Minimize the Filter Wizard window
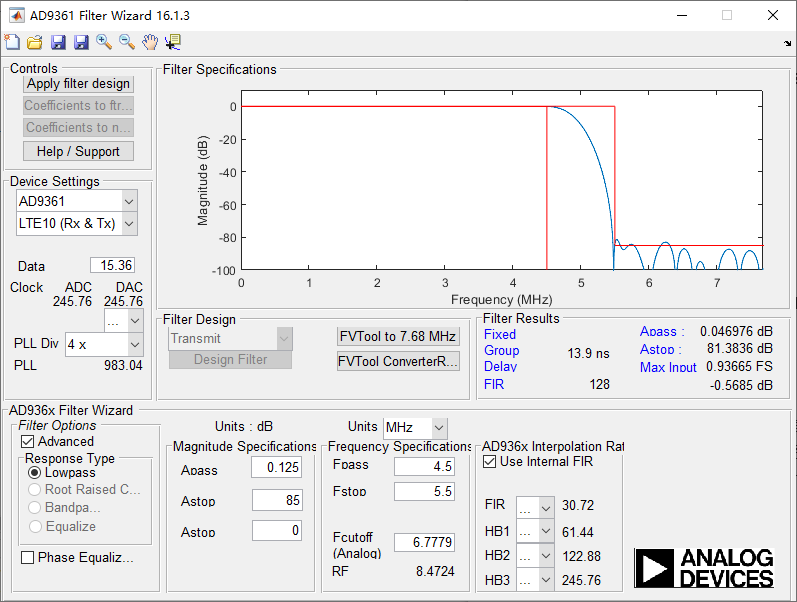The image size is (797, 602). 682,15
